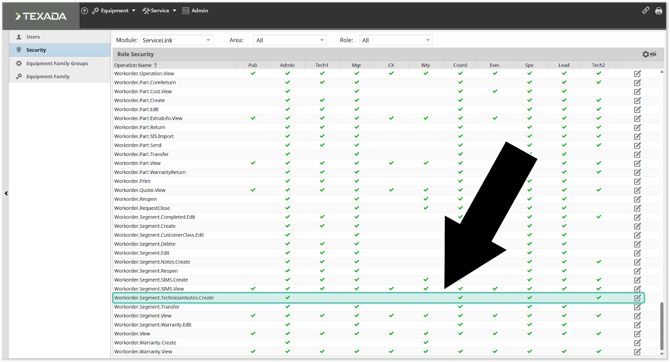Image resolution: width=670 pixels, height=362 pixels.
Task: Click the Tech2 column header
Action: tap(599, 65)
